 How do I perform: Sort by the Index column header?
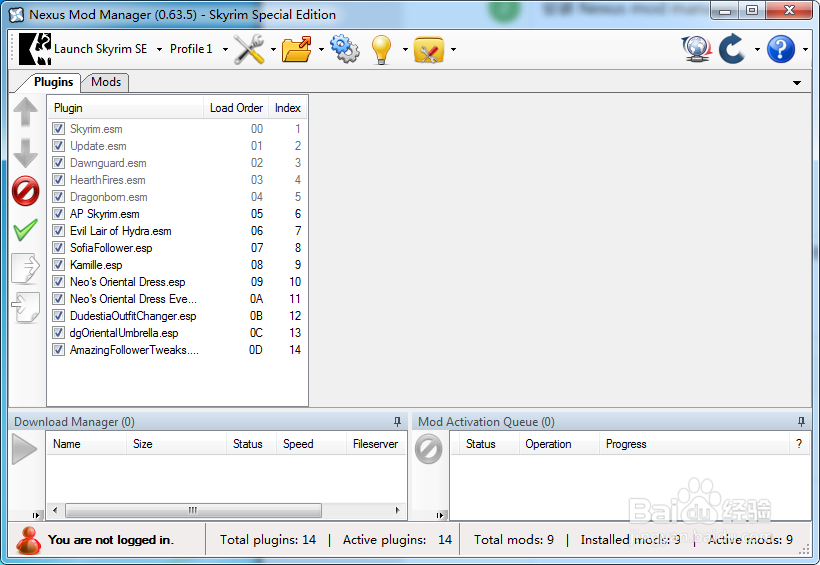click(288, 108)
